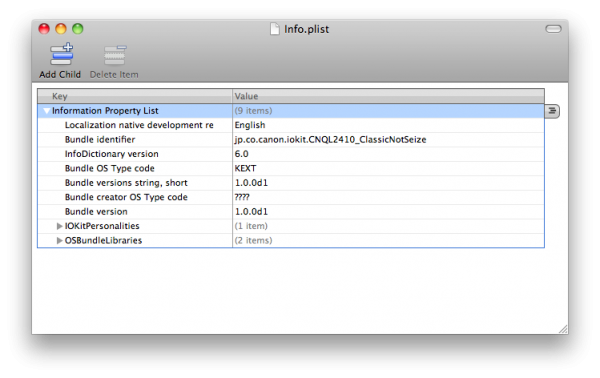The height and width of the screenshot is (378, 600).
Task: Collapse the Information Property List disclosure triangle
Action: point(46,111)
